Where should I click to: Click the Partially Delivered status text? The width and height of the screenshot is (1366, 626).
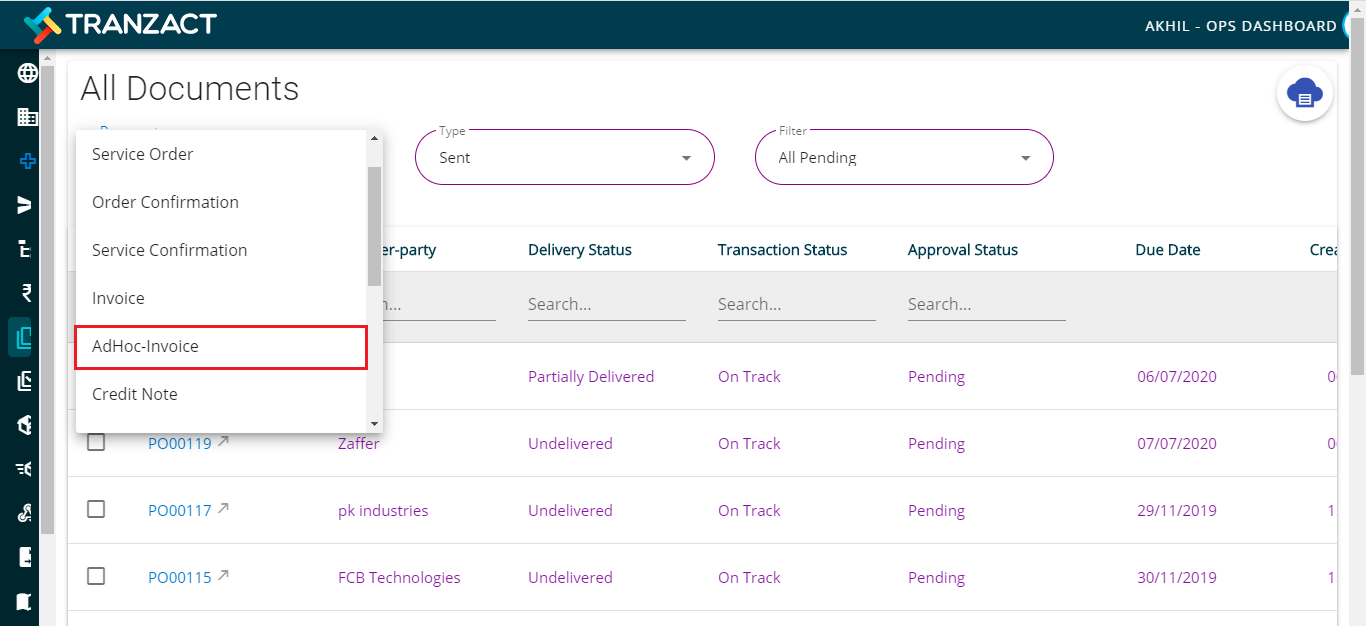(591, 376)
